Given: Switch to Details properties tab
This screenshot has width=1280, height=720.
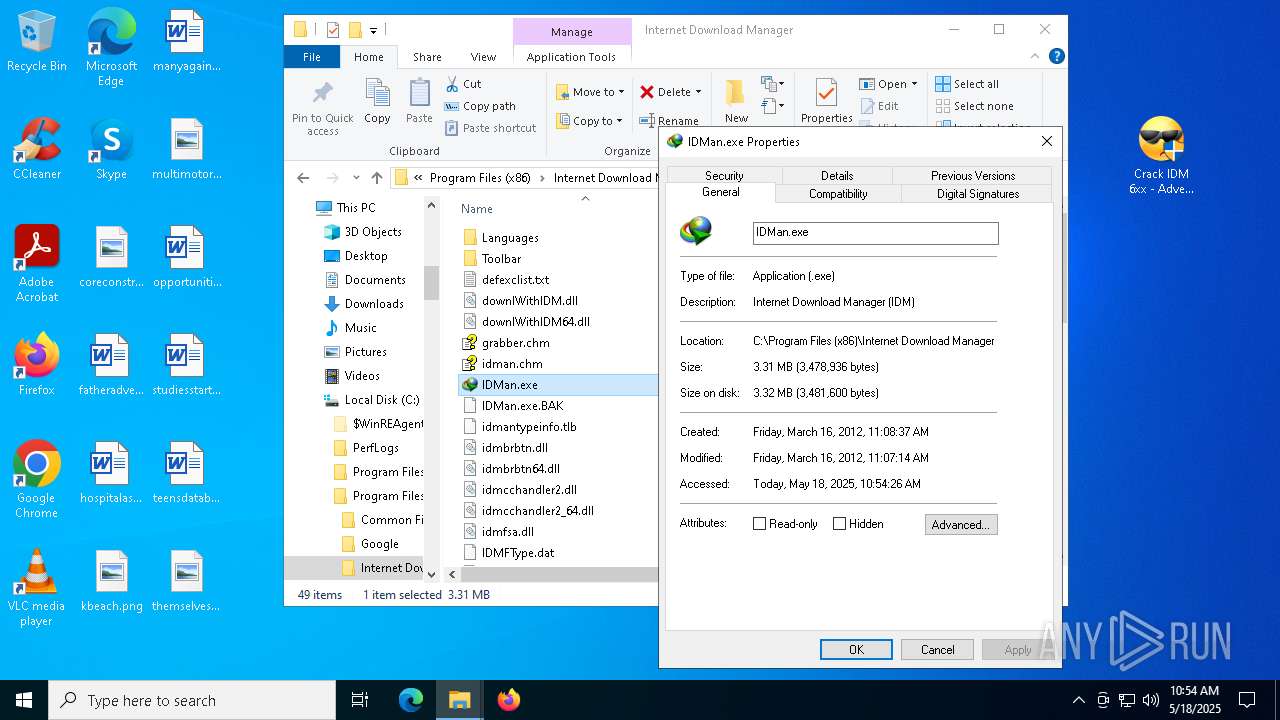Looking at the screenshot, I should tap(837, 175).
